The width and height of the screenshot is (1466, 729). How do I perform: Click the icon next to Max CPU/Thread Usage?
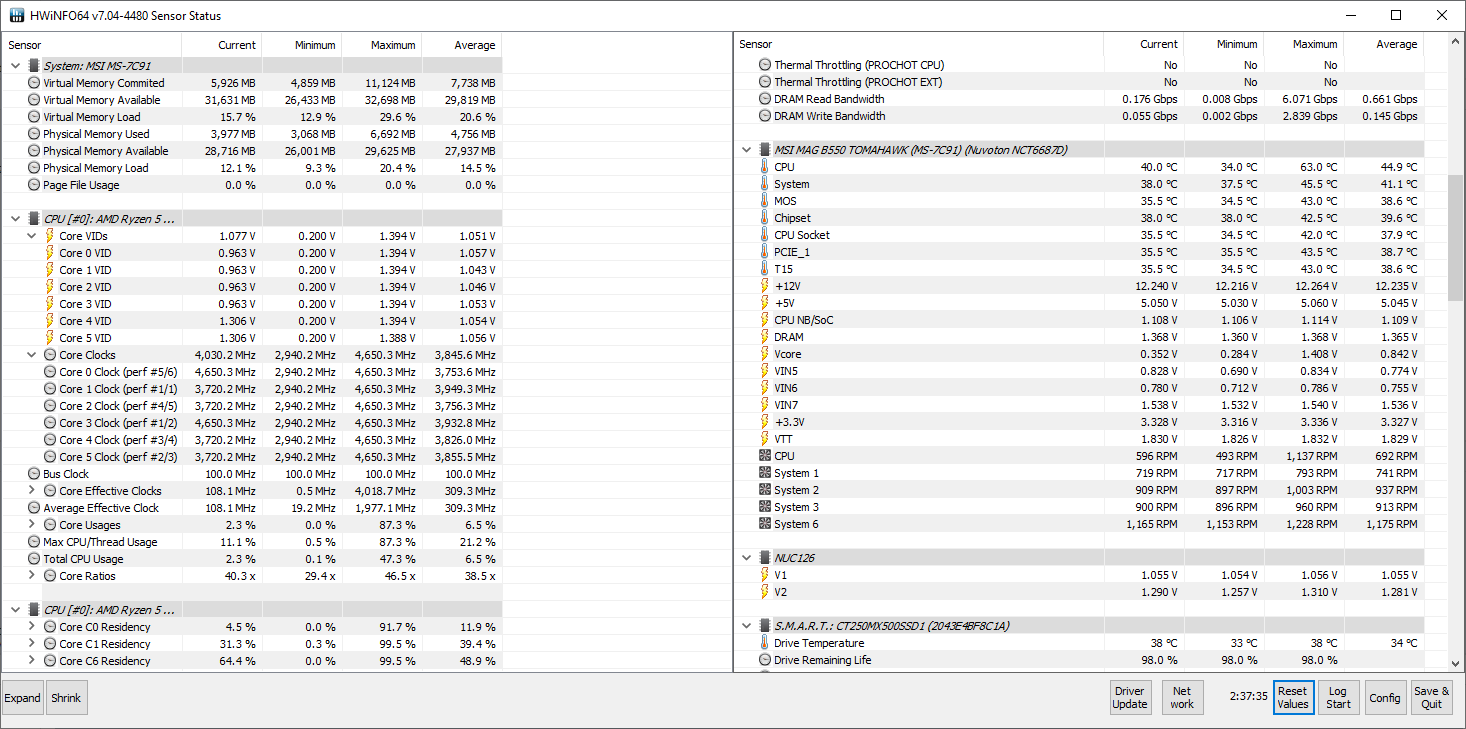pyautogui.click(x=34, y=542)
